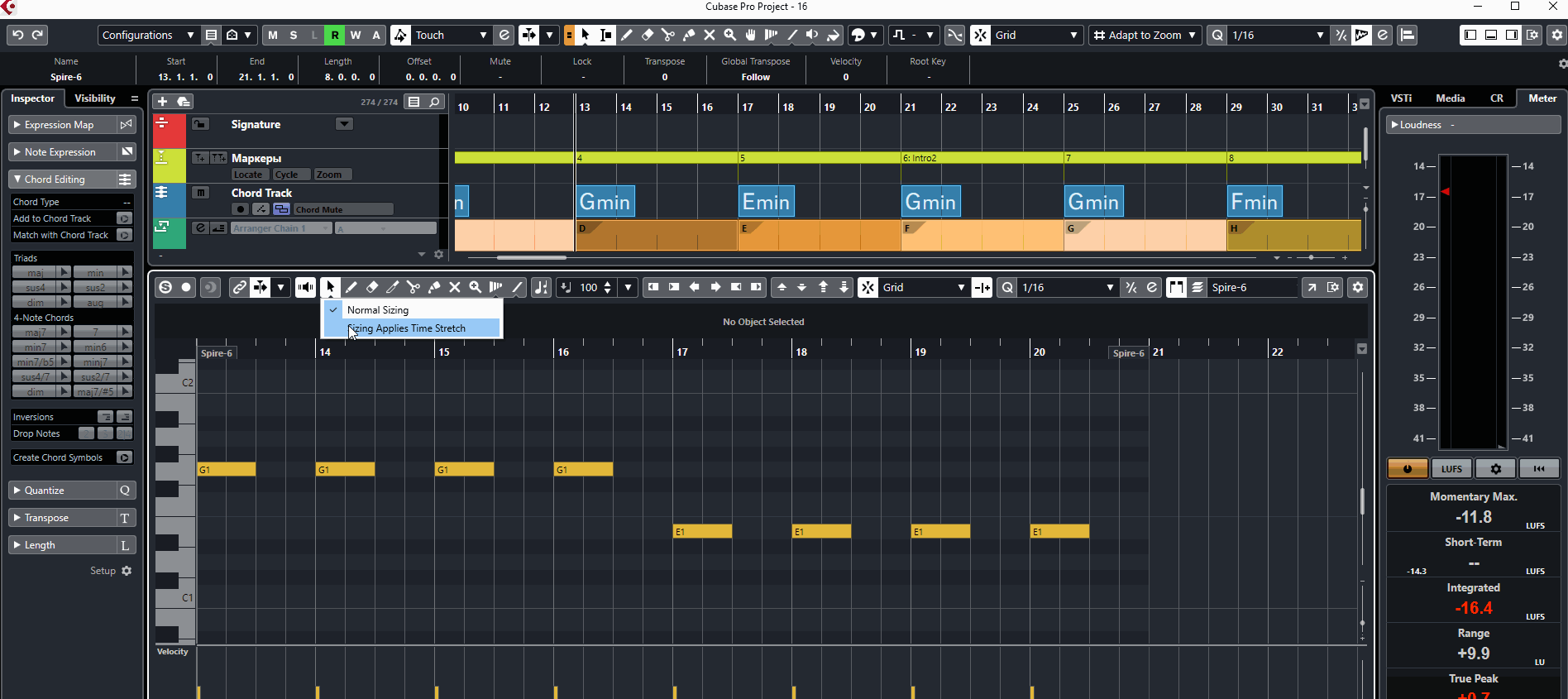Click the Gmin chord event at bar 13
This screenshot has width=1568, height=699.
point(605,202)
